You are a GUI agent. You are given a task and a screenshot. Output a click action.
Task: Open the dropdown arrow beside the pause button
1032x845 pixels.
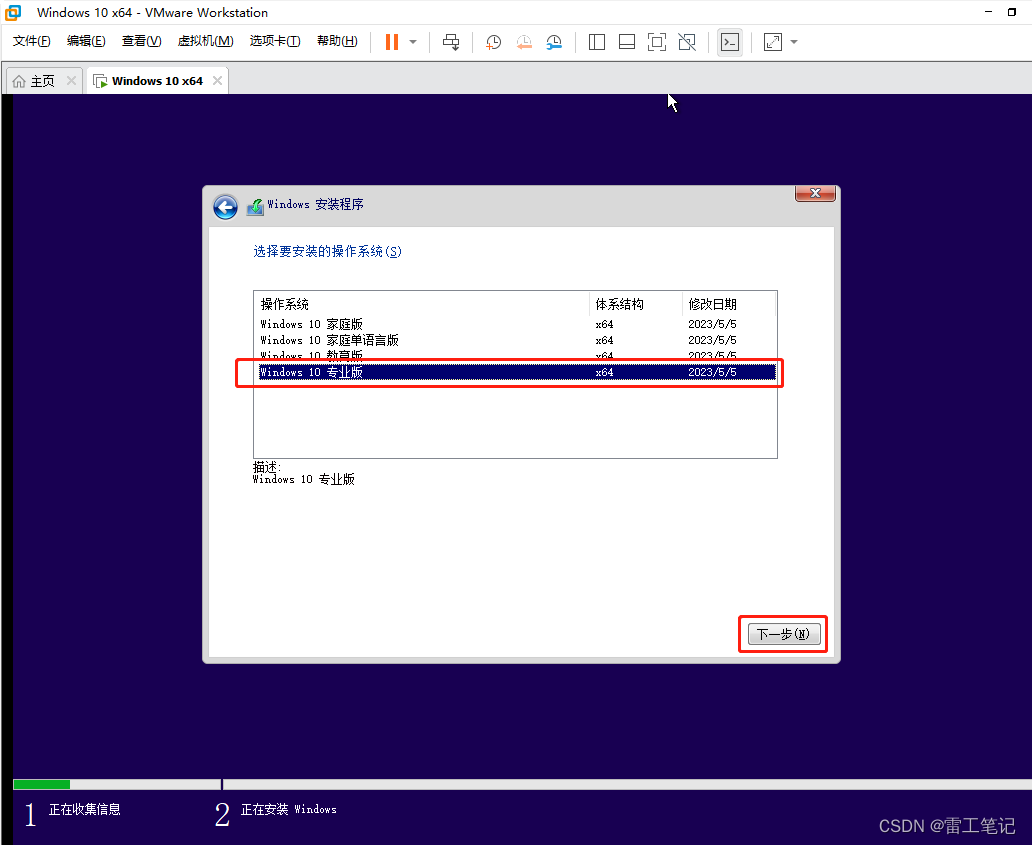(x=413, y=42)
